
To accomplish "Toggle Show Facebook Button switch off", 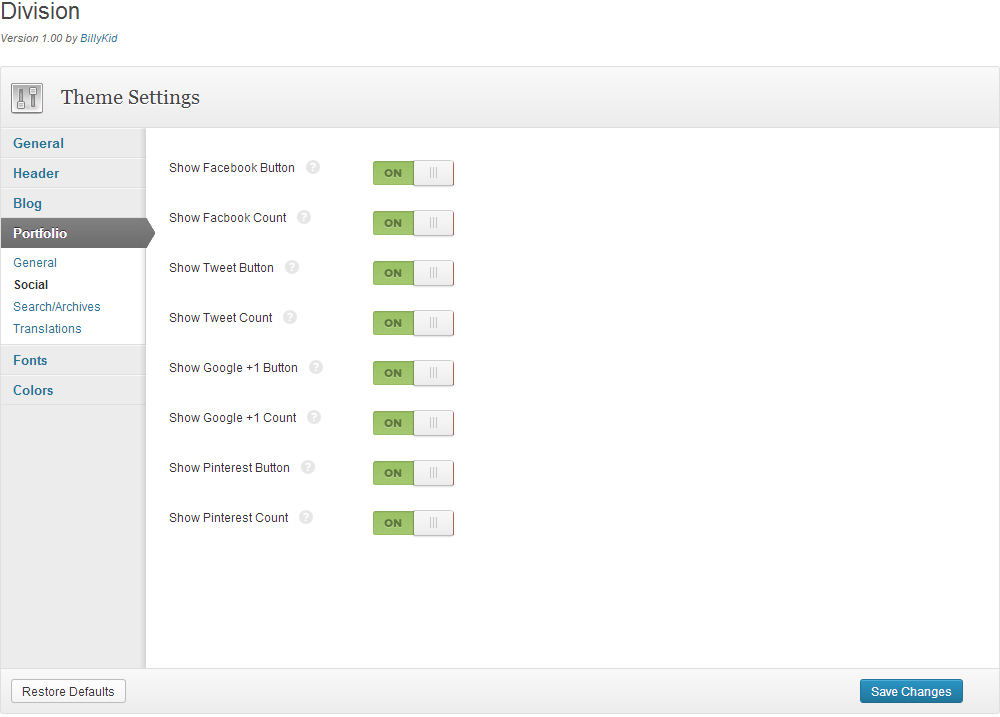I will [x=413, y=173].
